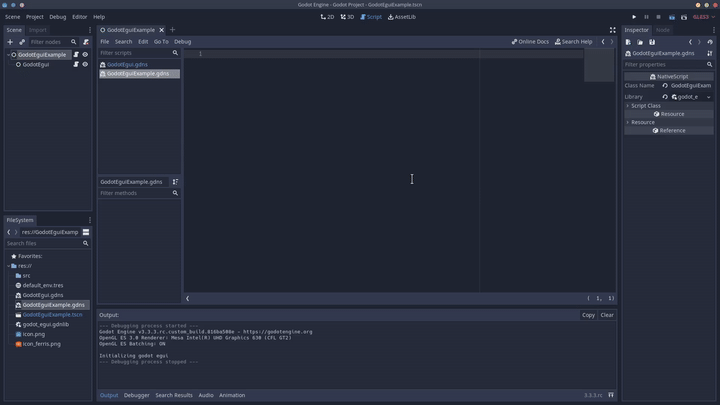Open Online Docs

(530, 41)
